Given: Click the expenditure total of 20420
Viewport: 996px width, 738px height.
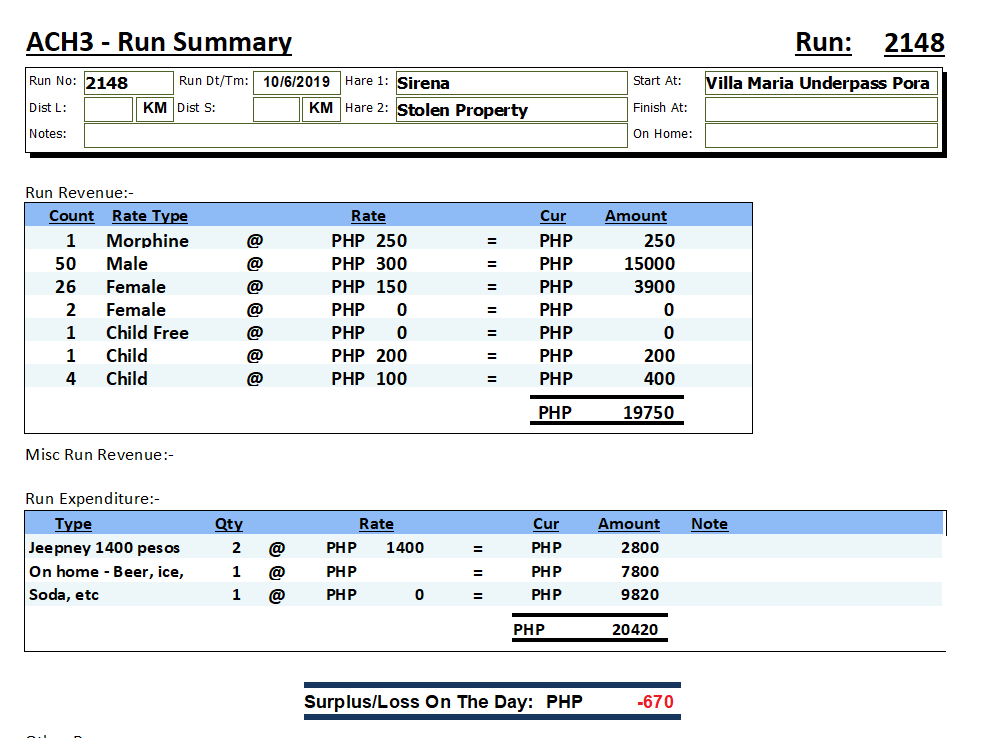Looking at the screenshot, I should click(x=635, y=630).
